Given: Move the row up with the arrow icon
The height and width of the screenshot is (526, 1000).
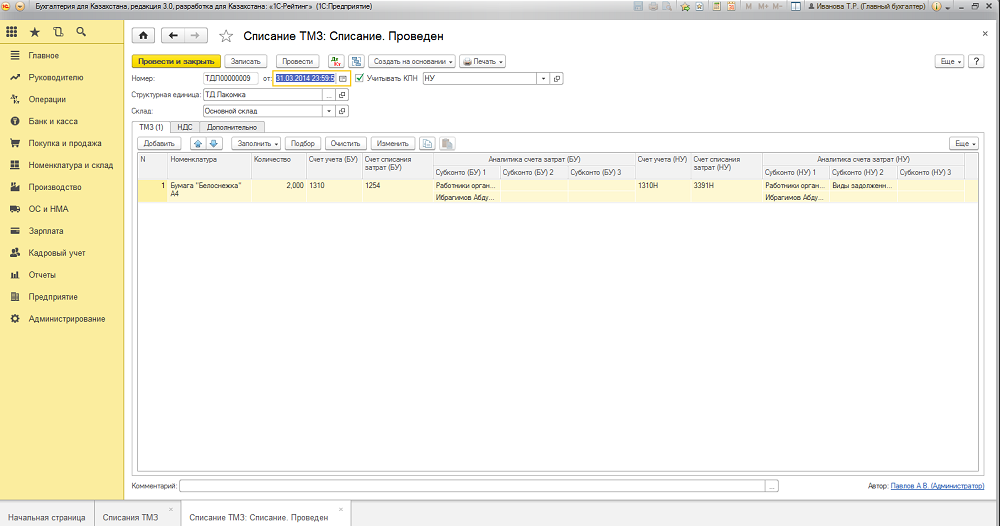Looking at the screenshot, I should 198,143.
